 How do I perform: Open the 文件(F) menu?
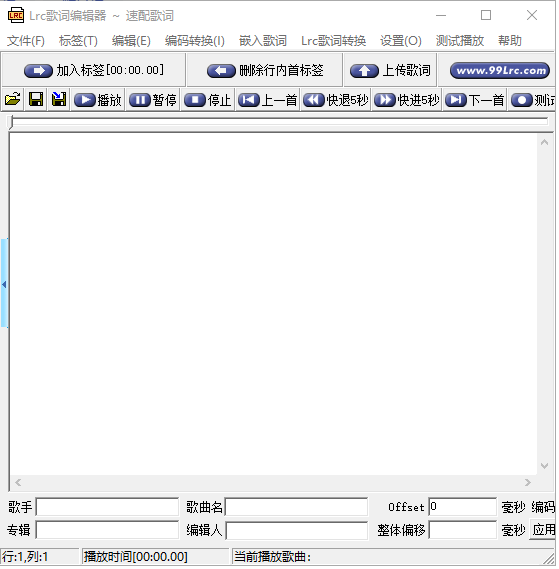pos(26,41)
